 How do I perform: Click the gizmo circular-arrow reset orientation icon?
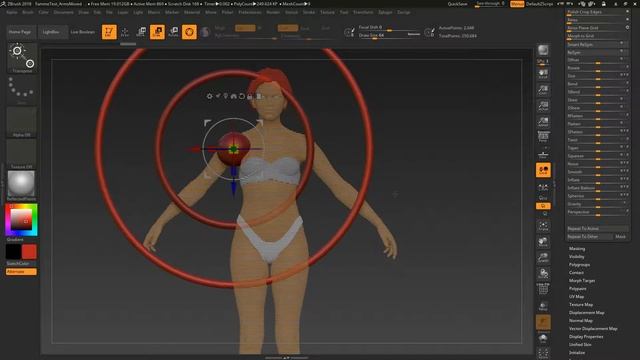[242, 96]
